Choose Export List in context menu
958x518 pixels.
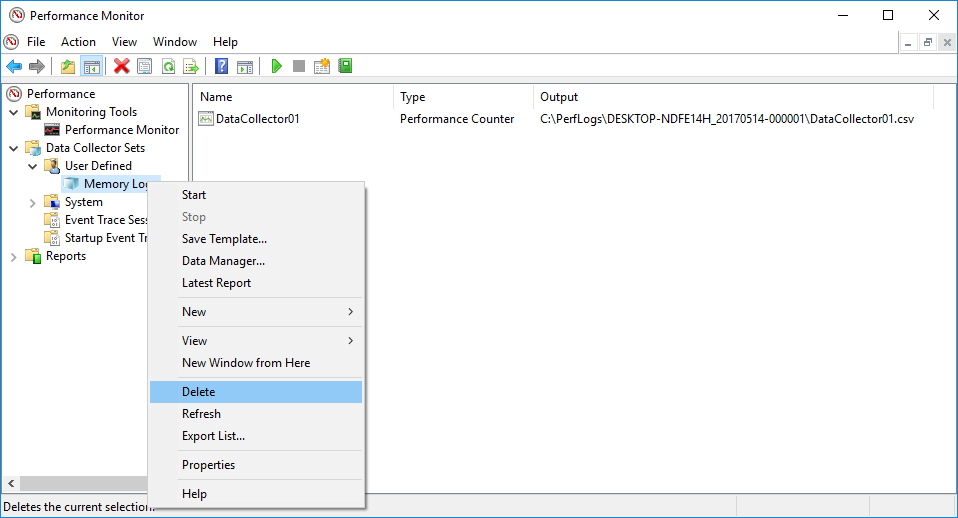click(x=256, y=436)
